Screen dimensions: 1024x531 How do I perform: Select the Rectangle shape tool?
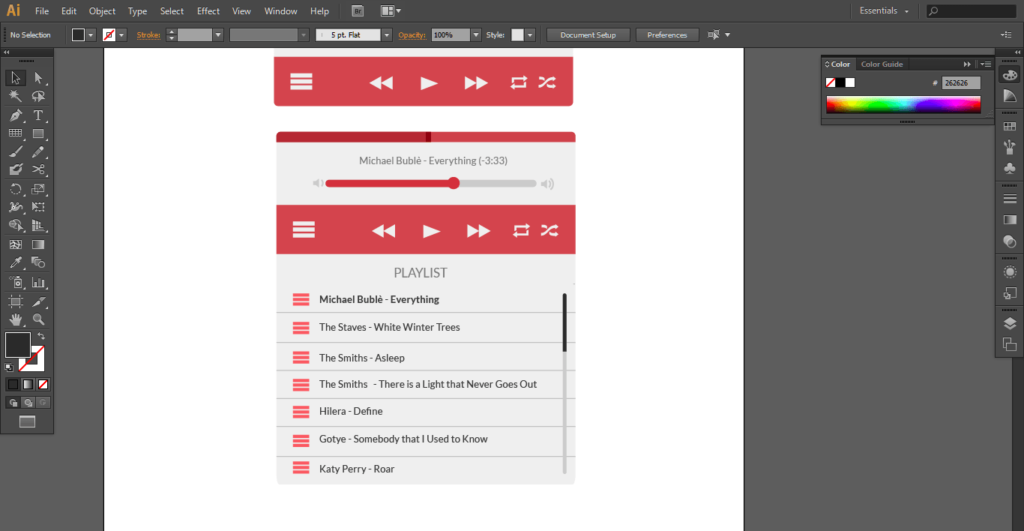(38, 133)
